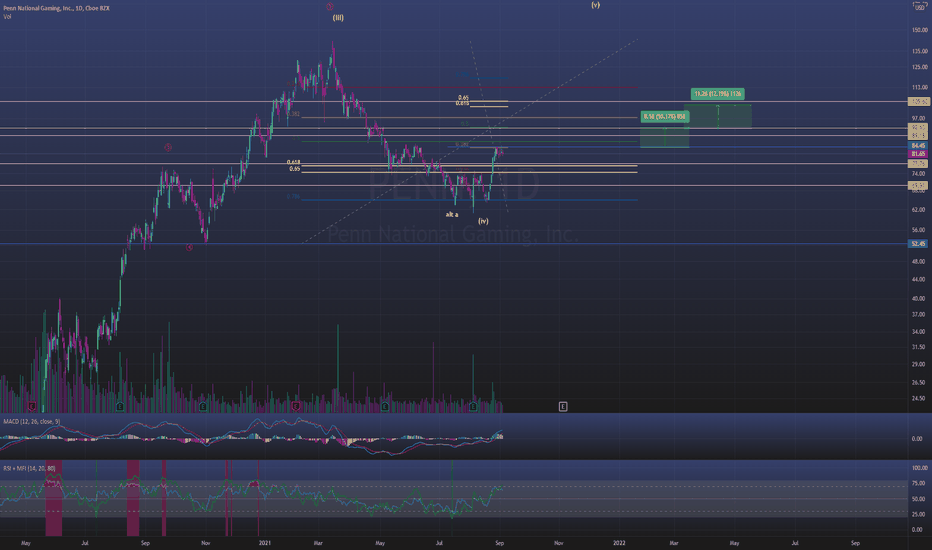The height and width of the screenshot is (550, 932).
Task: Click the USD currency label on price axis
Action: pyautogui.click(x=920, y=7)
